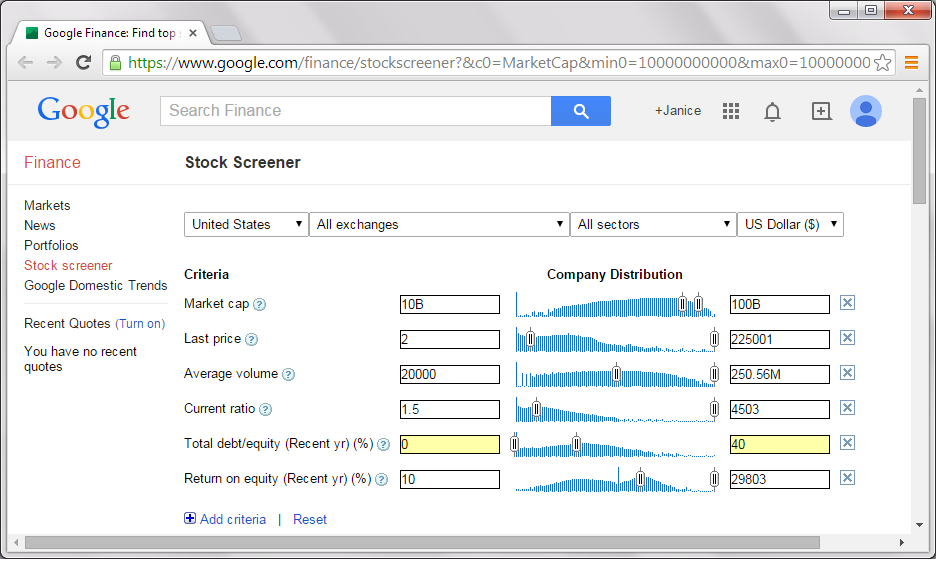Image resolution: width=936 pixels, height=562 pixels.
Task: Open News in the Finance sidebar
Action: click(39, 226)
